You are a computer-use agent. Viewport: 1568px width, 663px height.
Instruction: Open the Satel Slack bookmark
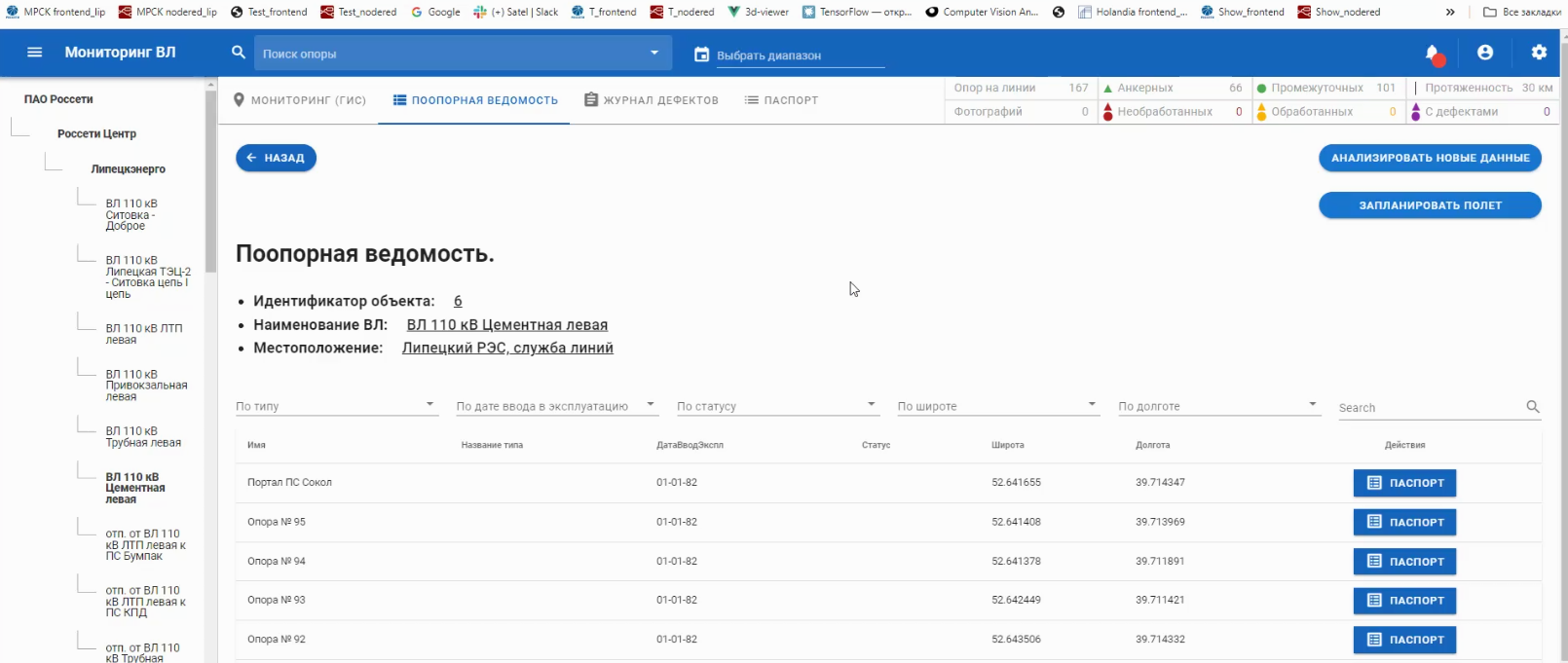click(516, 12)
